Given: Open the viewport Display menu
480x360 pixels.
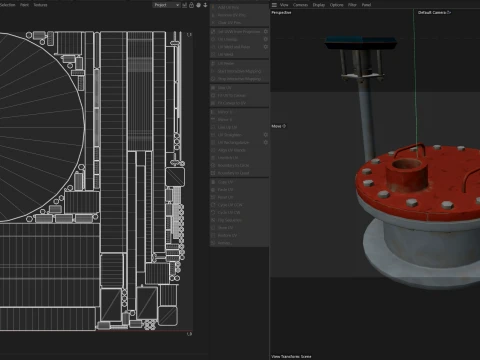Looking at the screenshot, I should (x=319, y=5).
